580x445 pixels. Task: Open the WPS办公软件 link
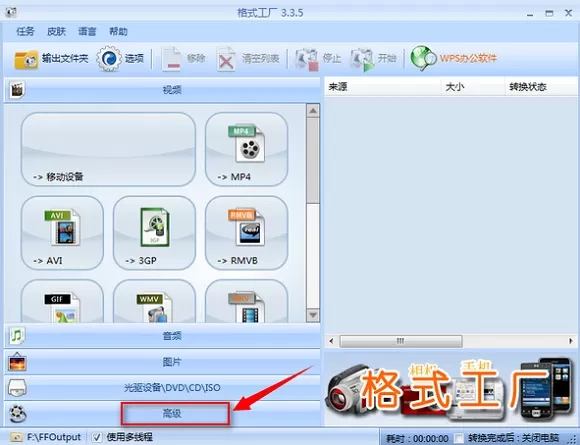pyautogui.click(x=468, y=58)
